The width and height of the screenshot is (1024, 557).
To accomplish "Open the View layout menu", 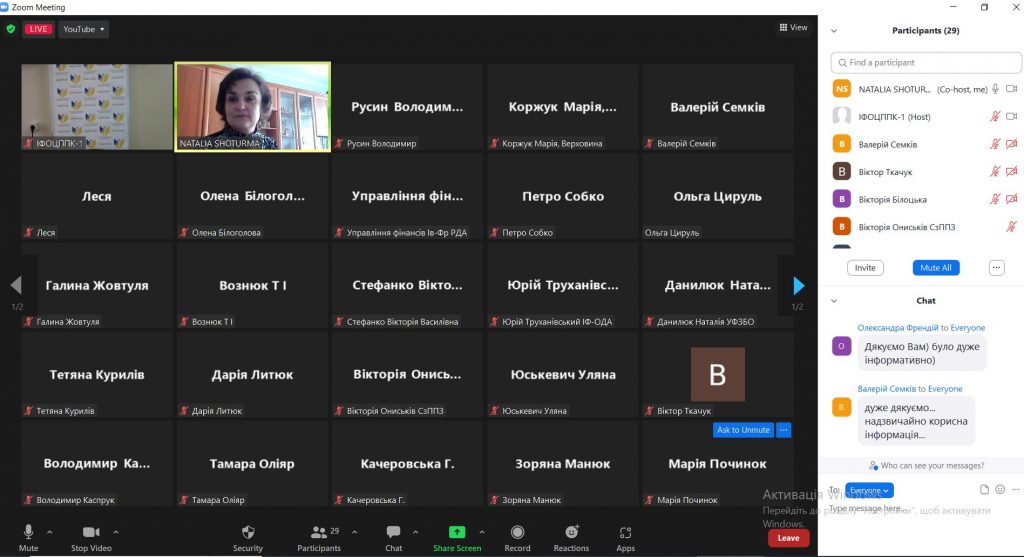I will (x=793, y=27).
